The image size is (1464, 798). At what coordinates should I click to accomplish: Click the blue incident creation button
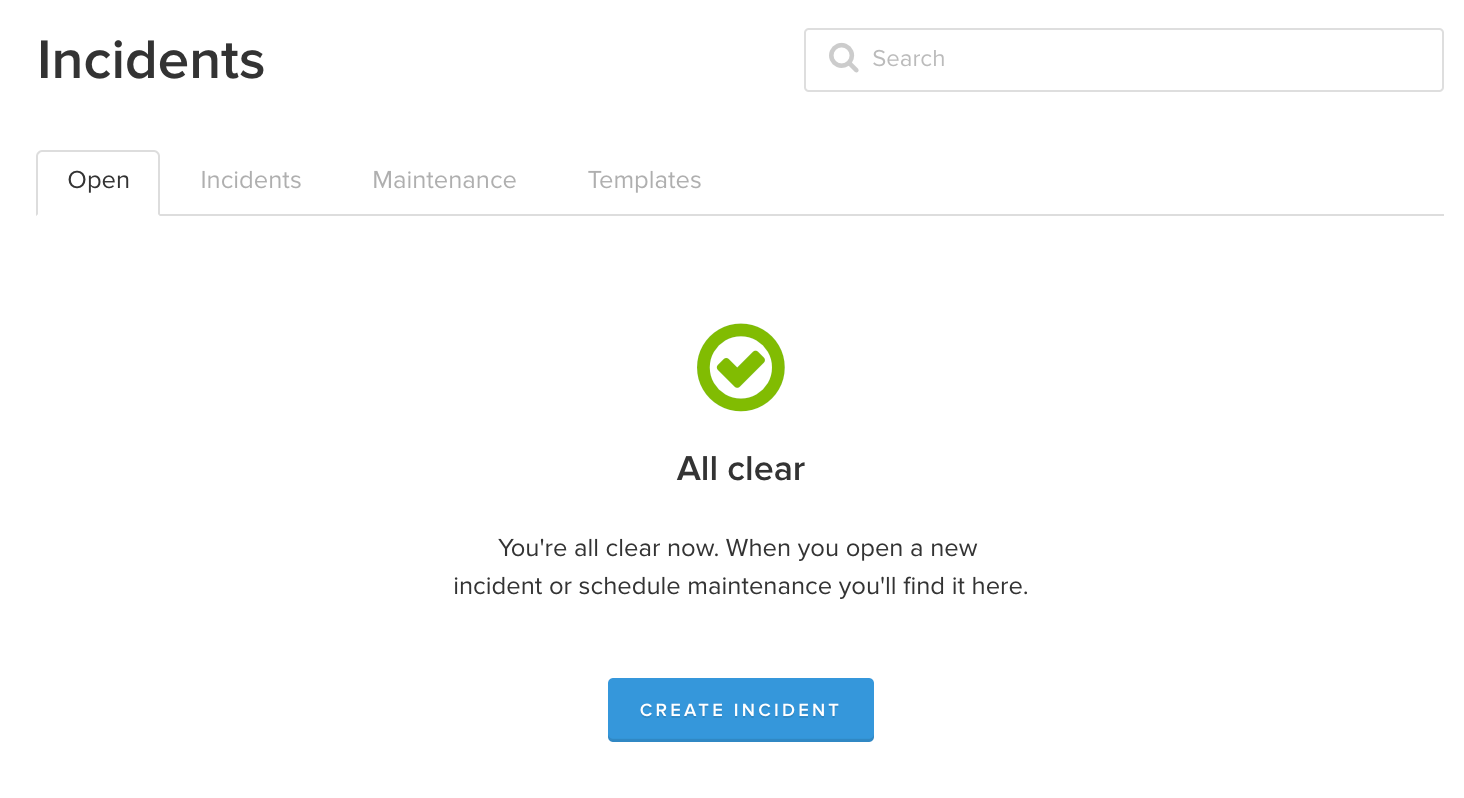[x=740, y=710]
